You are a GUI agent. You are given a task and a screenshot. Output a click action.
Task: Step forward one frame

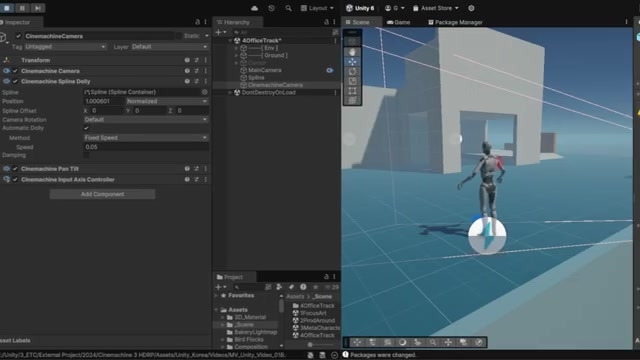pos(38,8)
